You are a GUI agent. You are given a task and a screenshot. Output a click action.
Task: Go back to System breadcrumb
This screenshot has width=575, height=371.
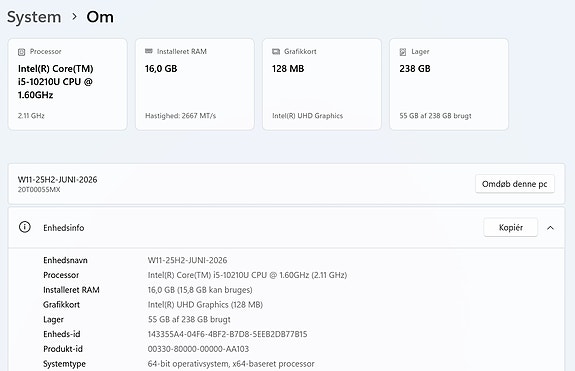(34, 17)
